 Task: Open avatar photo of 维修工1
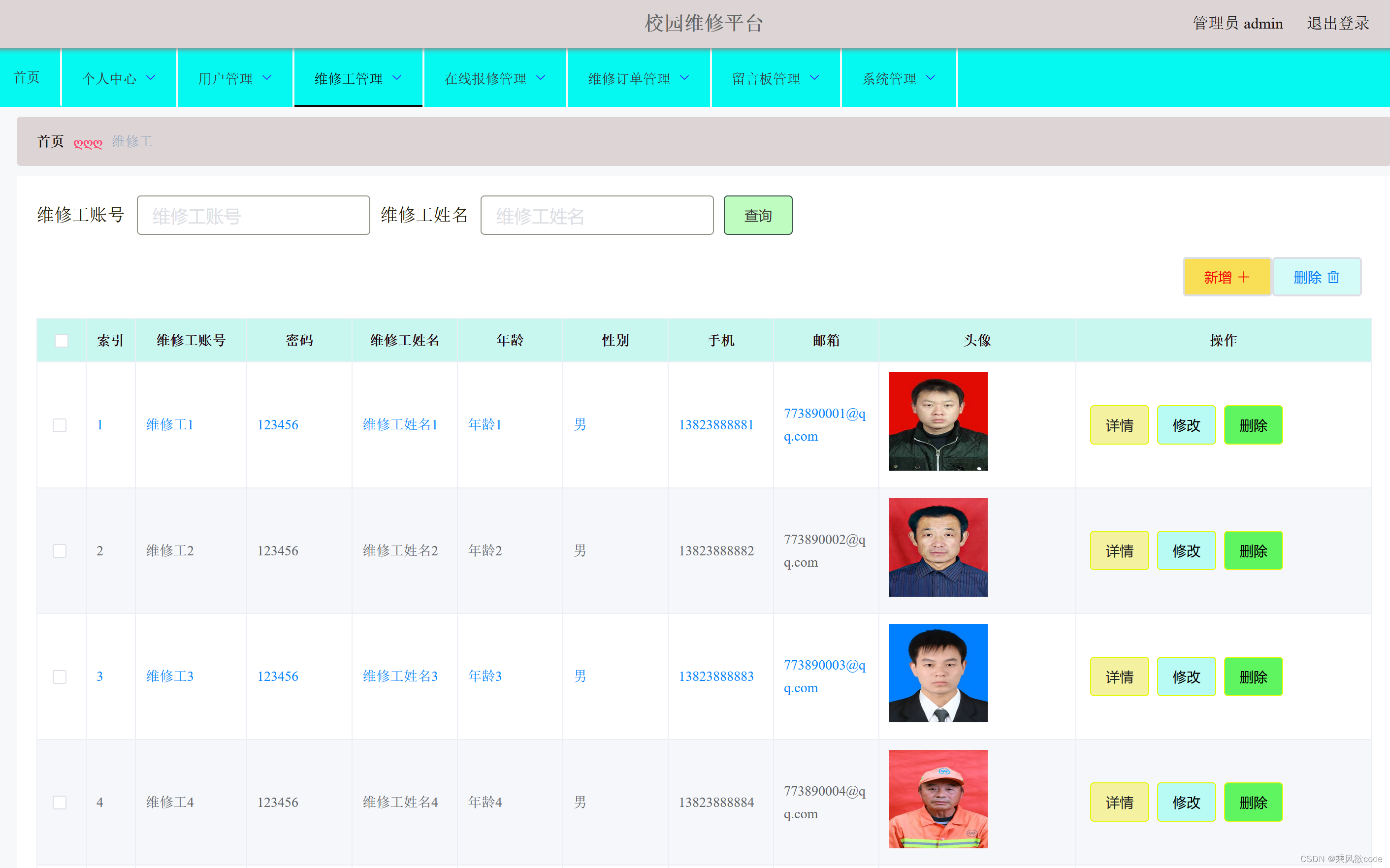(x=937, y=421)
